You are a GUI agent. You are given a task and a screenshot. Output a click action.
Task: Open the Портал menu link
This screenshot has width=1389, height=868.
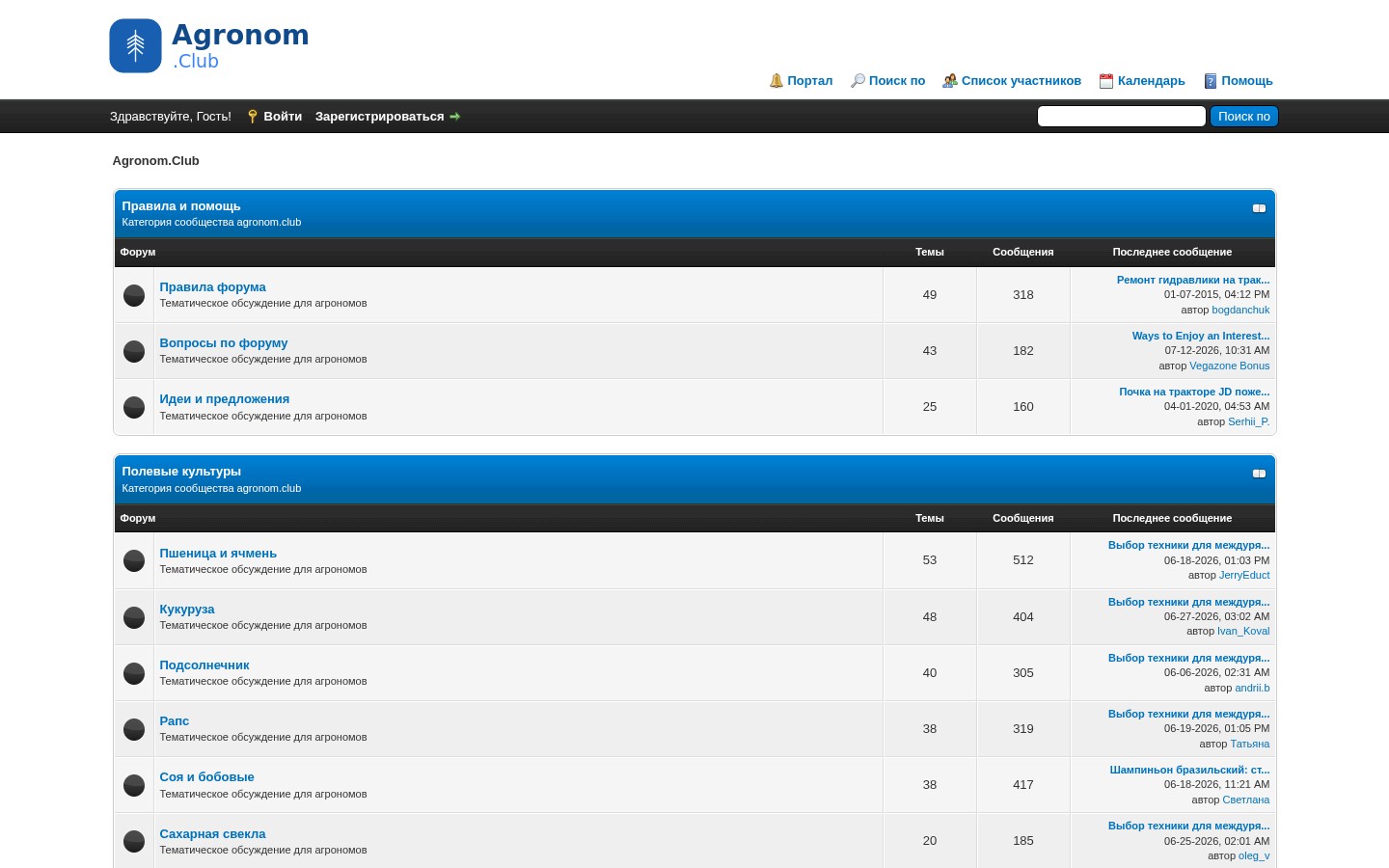click(x=809, y=81)
